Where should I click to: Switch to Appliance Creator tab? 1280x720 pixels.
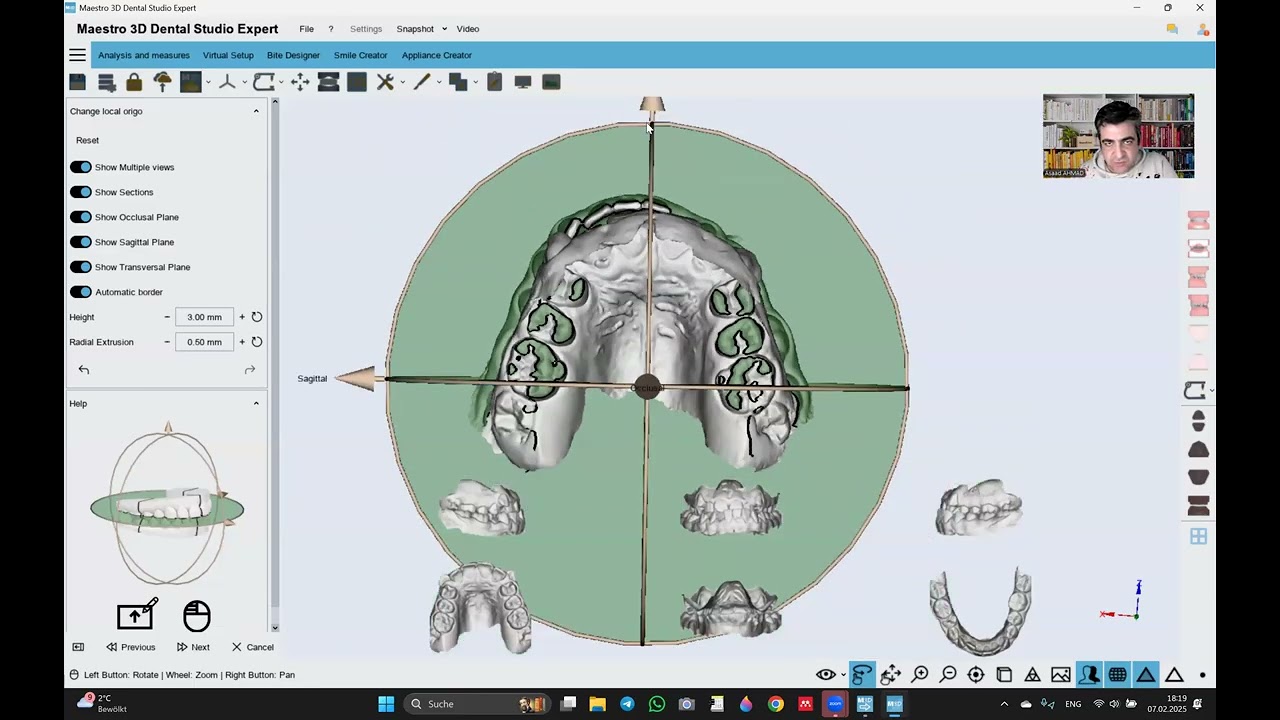(x=437, y=55)
